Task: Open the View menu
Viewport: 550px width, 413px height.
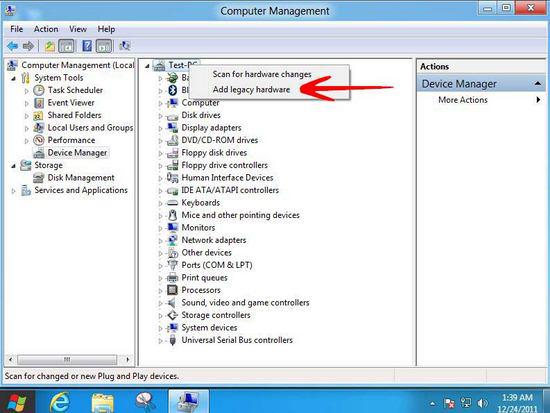Action: [78, 29]
